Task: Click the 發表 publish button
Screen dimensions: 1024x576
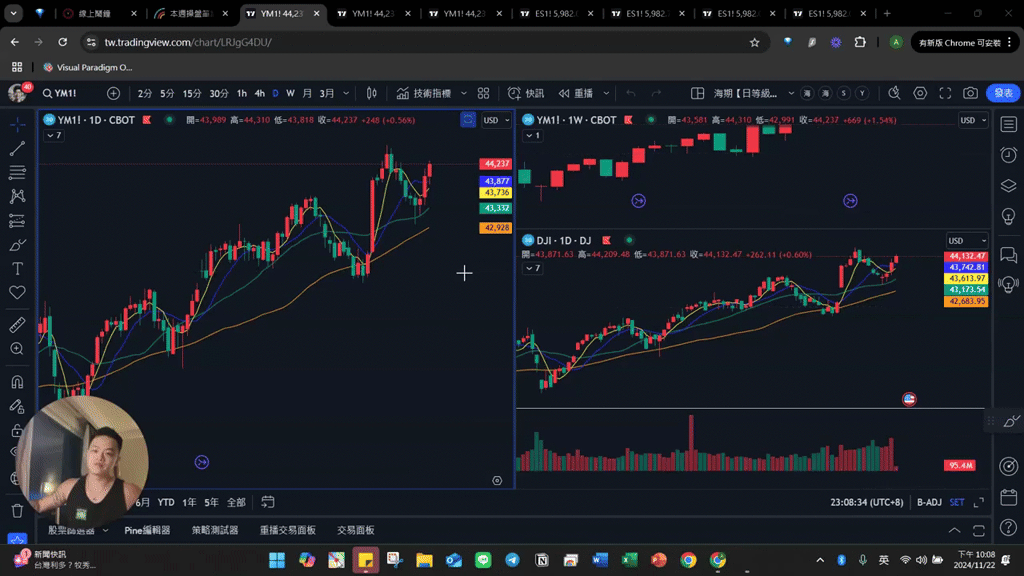Action: 1004,93
